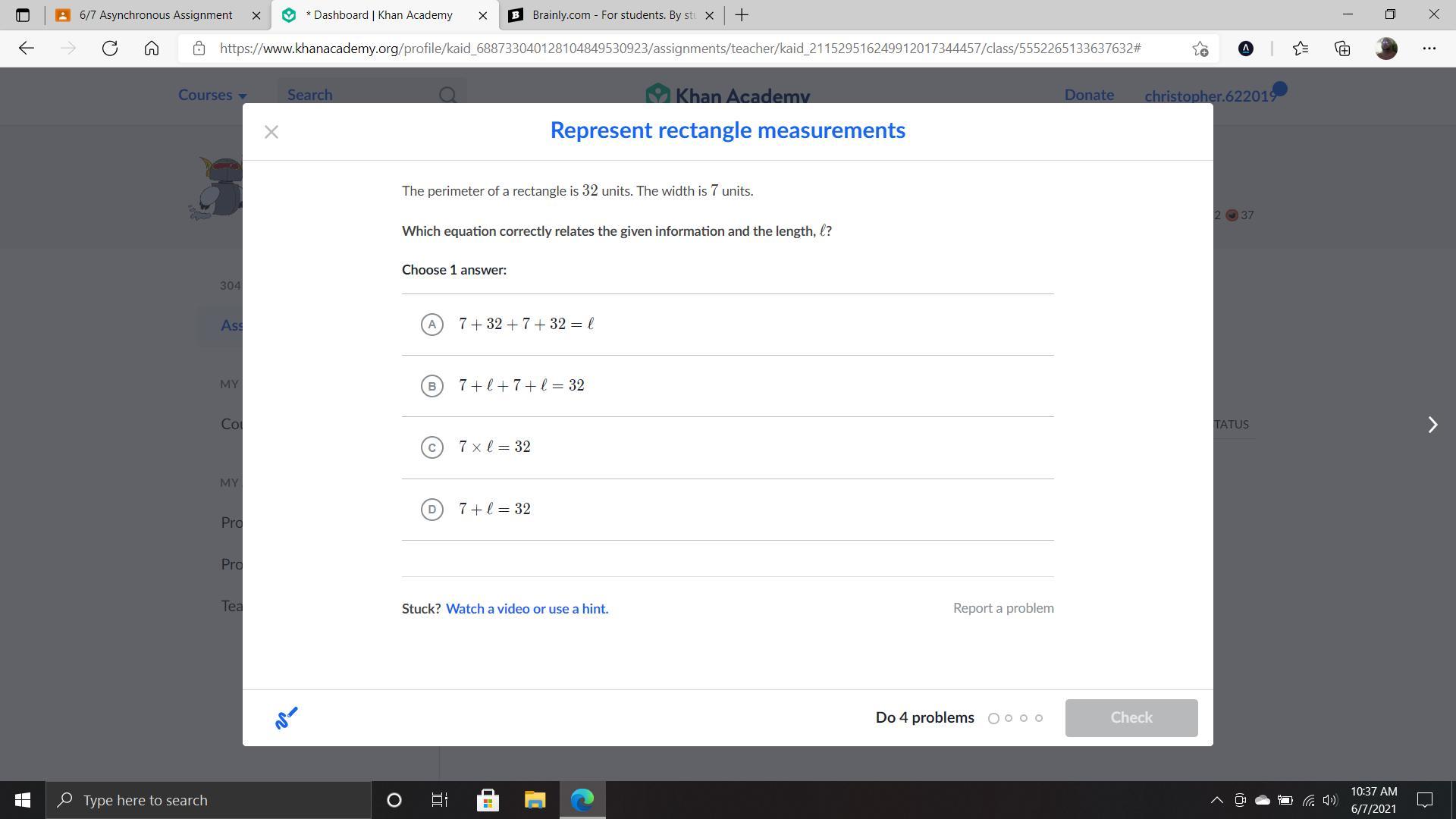Show hidden system tray icons
The image size is (1456, 819).
coord(1216,800)
